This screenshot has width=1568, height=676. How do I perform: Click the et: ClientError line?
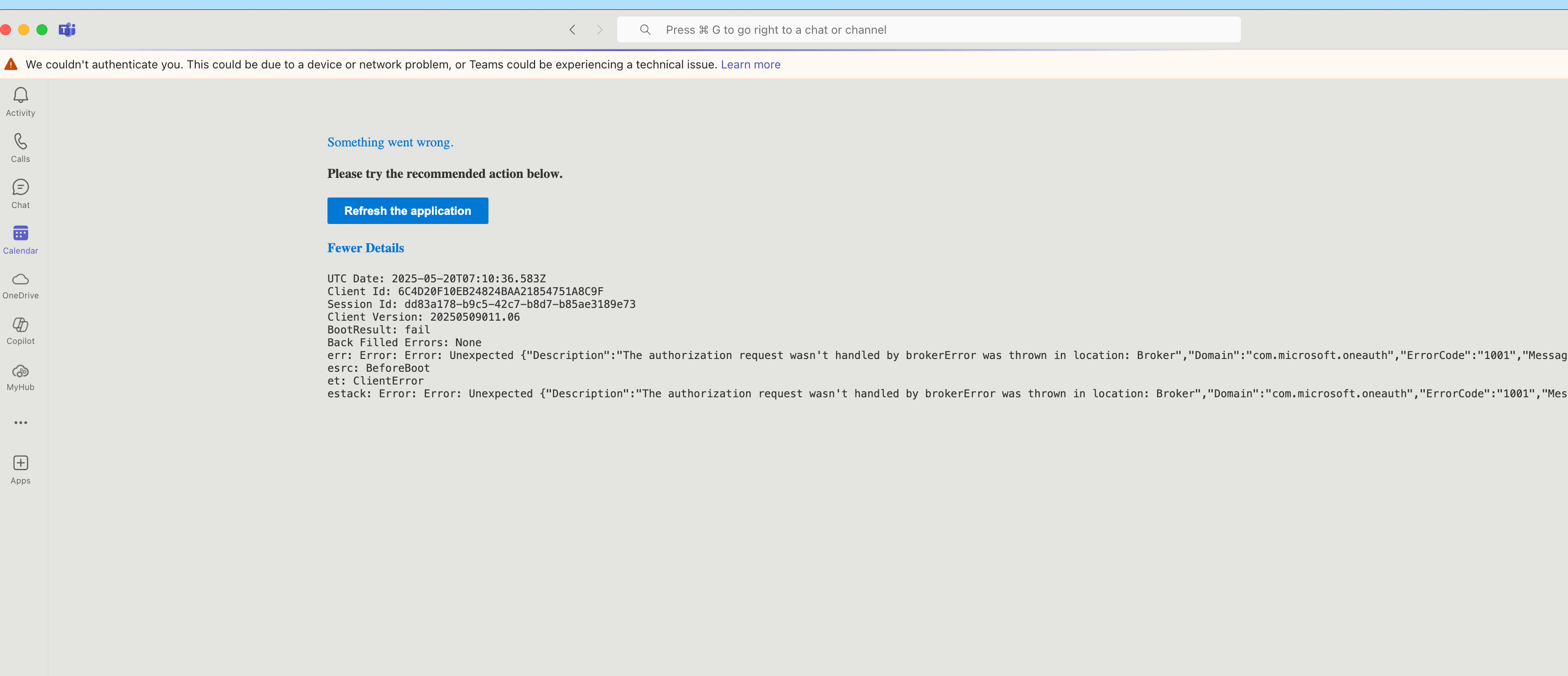point(375,381)
